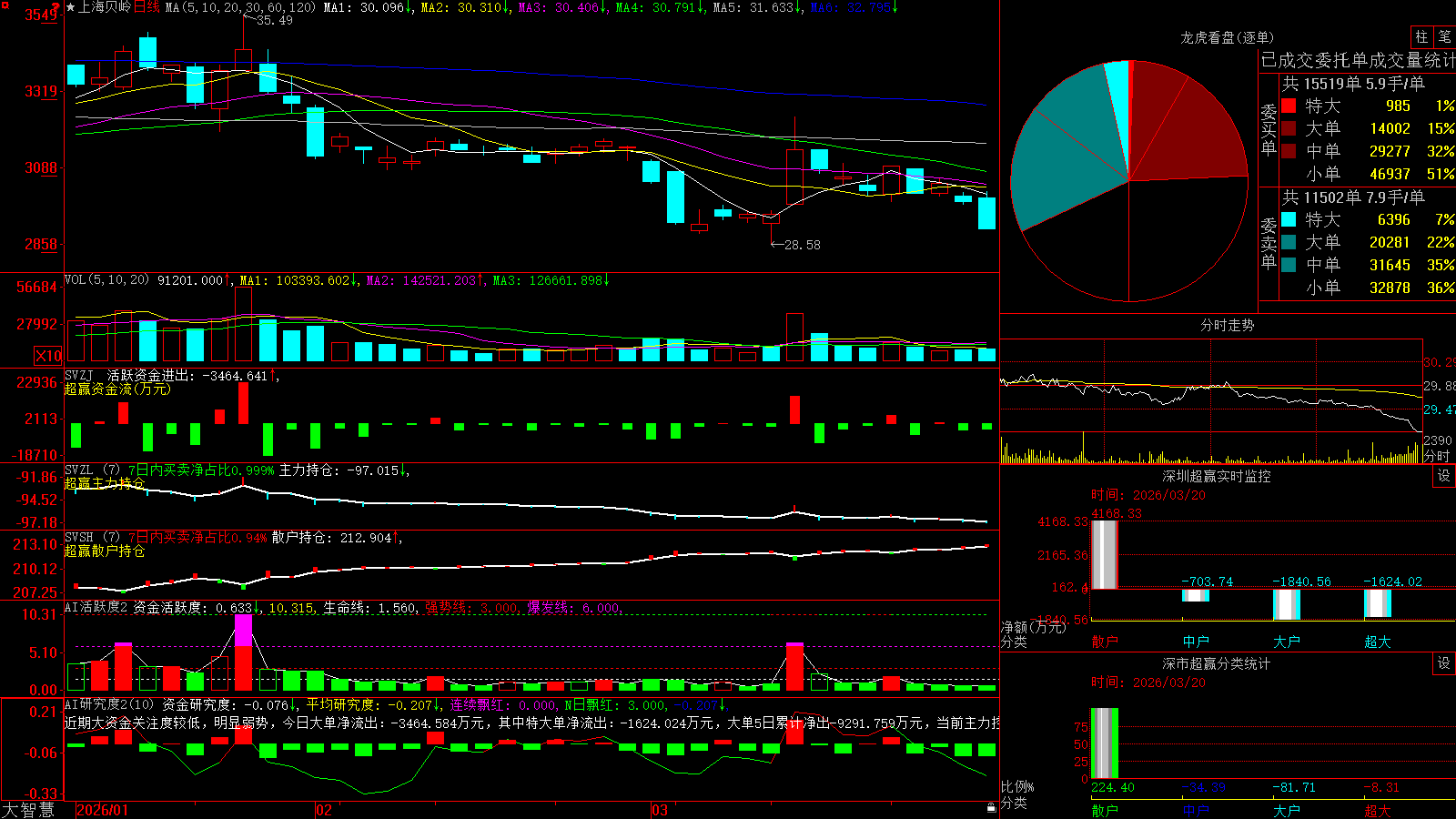The height and width of the screenshot is (819, 1456).
Task: Click the 已成交委托单成交量统计 header
Action: point(1358,60)
